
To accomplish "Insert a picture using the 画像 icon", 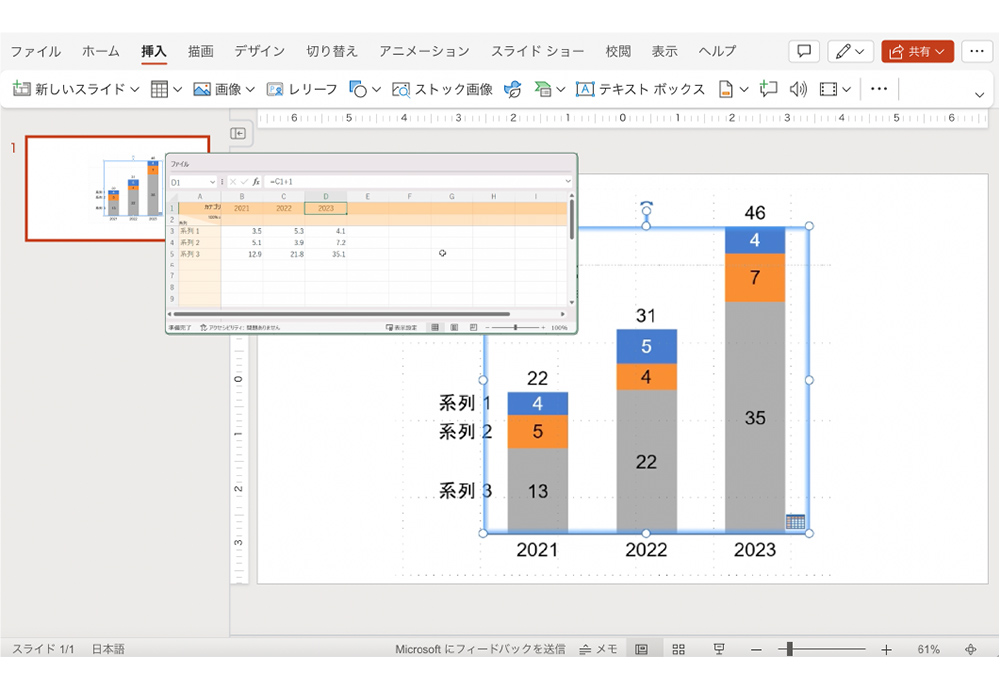I will point(202,89).
